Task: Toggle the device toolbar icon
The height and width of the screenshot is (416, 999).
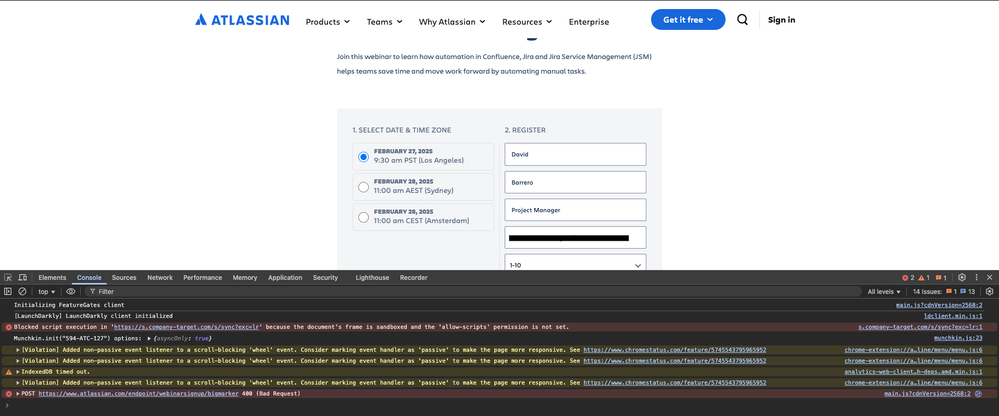Action: click(x=22, y=278)
